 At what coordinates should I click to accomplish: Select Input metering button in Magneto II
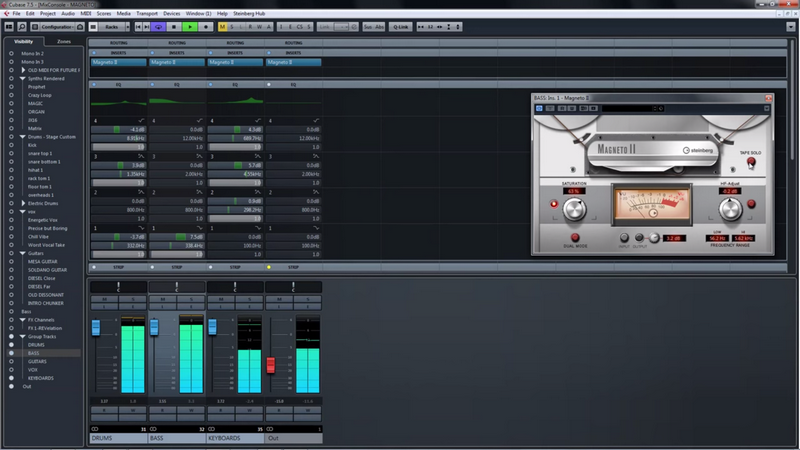tap(624, 238)
